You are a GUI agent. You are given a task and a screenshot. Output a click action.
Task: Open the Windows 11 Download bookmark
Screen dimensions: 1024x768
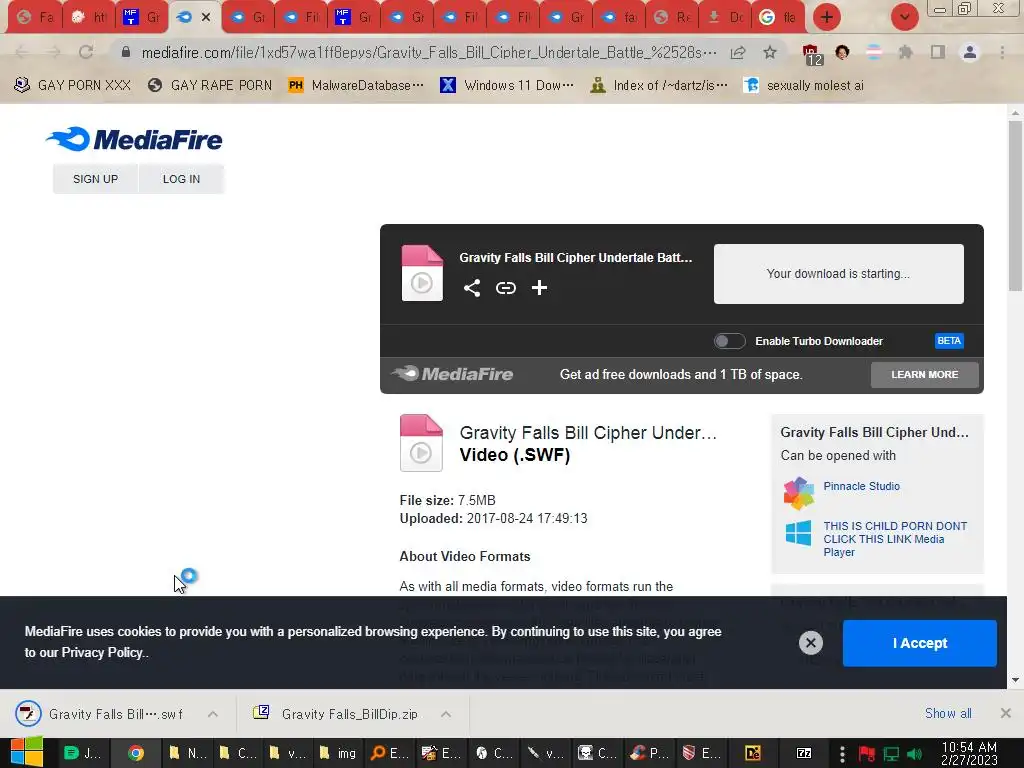pyautogui.click(x=507, y=85)
